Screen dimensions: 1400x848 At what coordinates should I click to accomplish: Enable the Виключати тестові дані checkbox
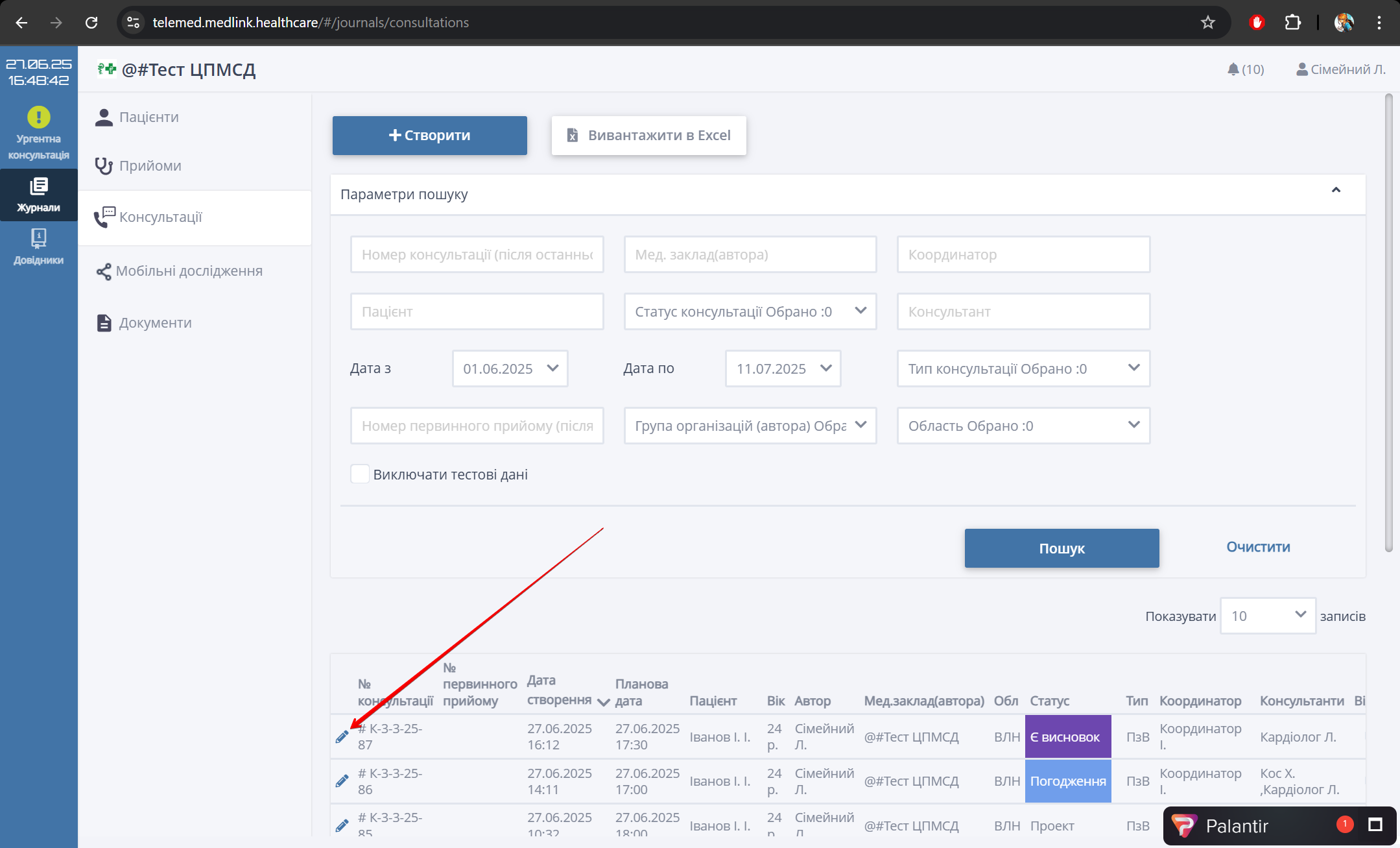[x=360, y=474]
